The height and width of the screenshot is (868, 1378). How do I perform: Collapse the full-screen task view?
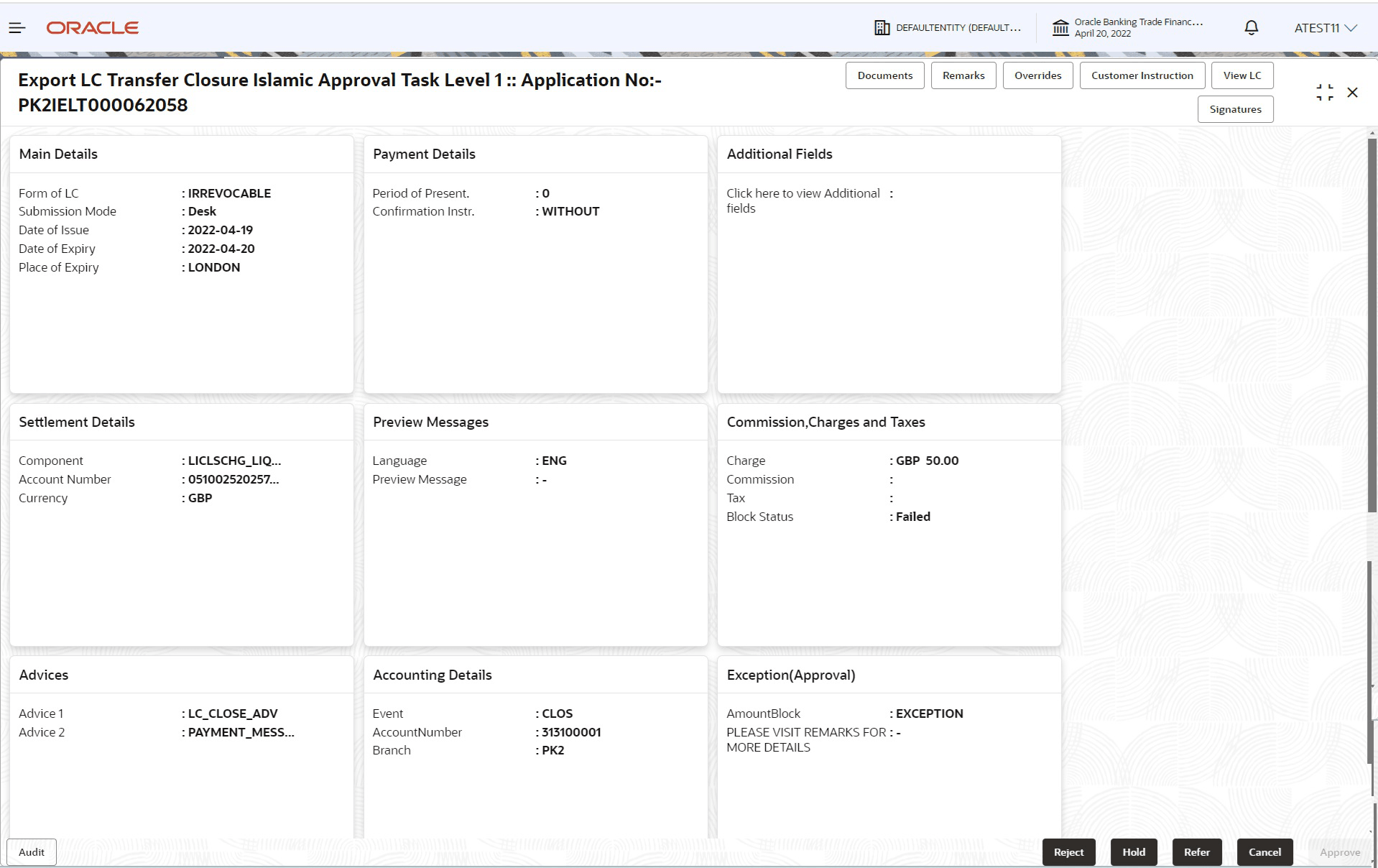click(x=1324, y=93)
